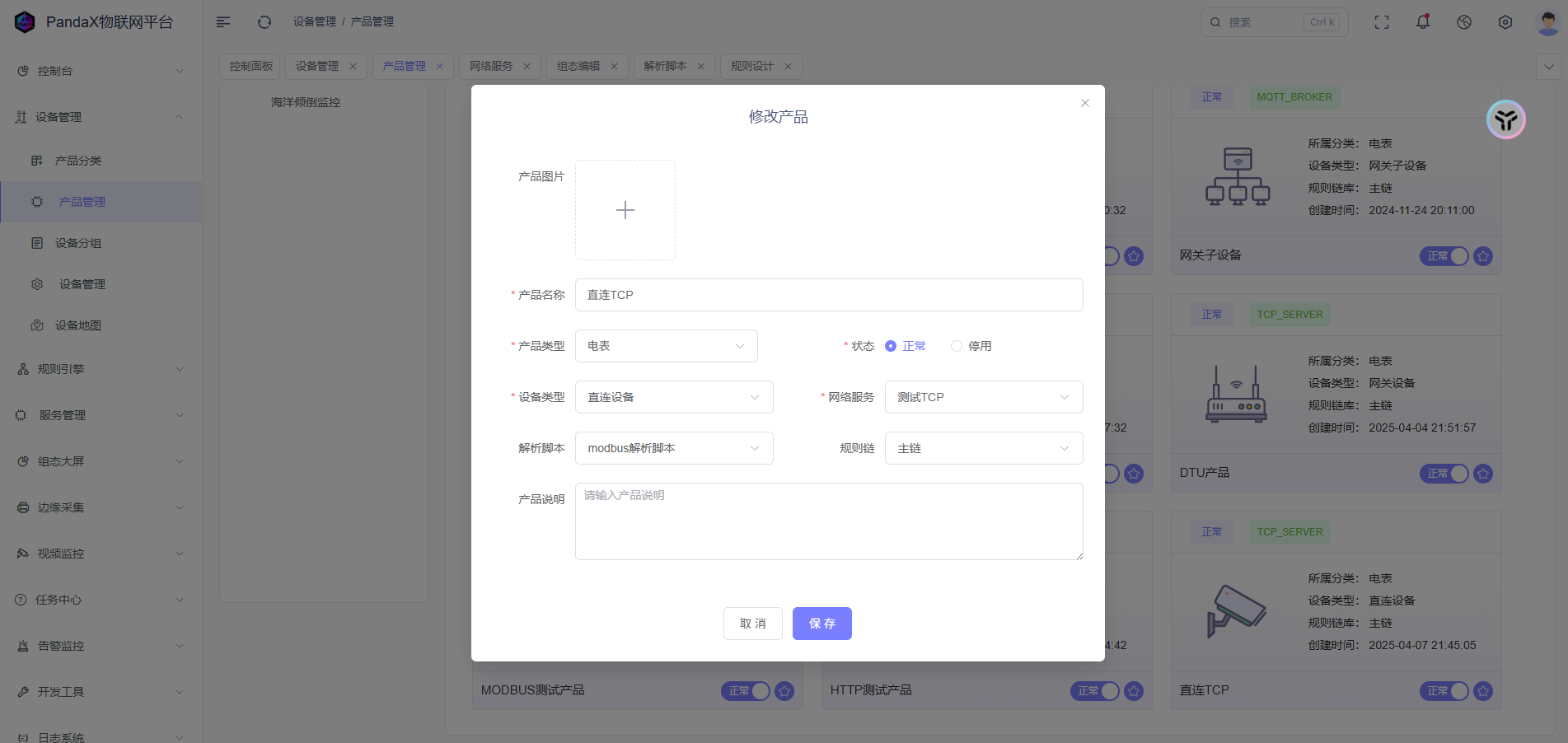Expand the 解析脚本 dropdown
1568x743 pixels.
coord(673,448)
